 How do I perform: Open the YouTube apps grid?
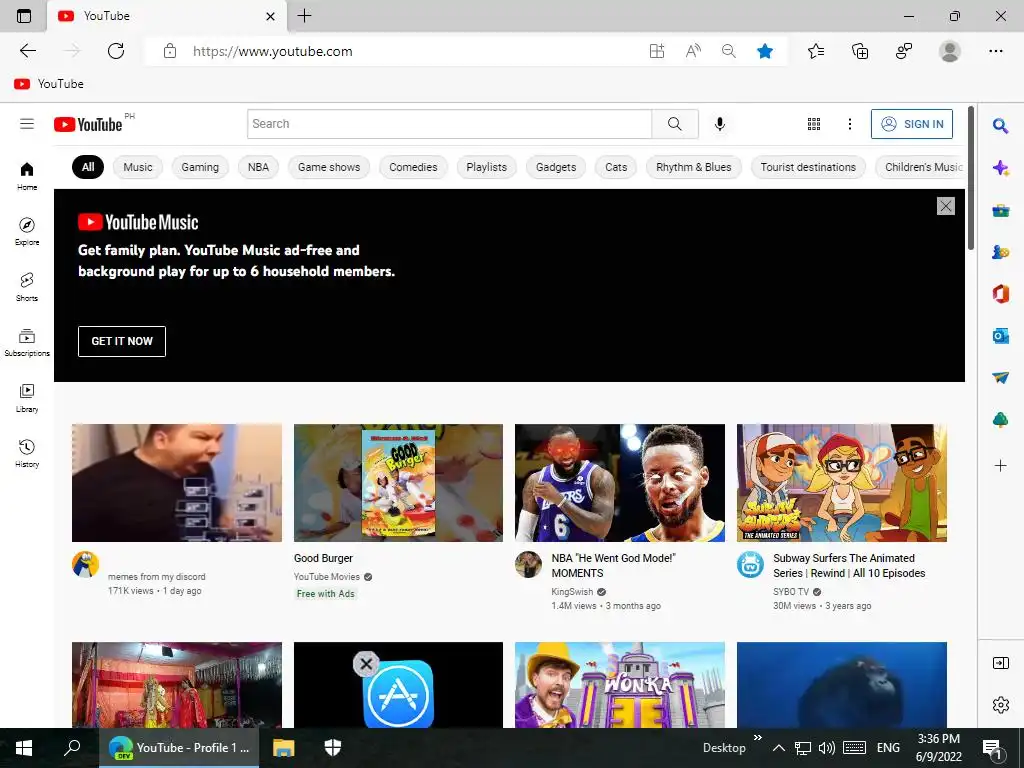coord(814,124)
